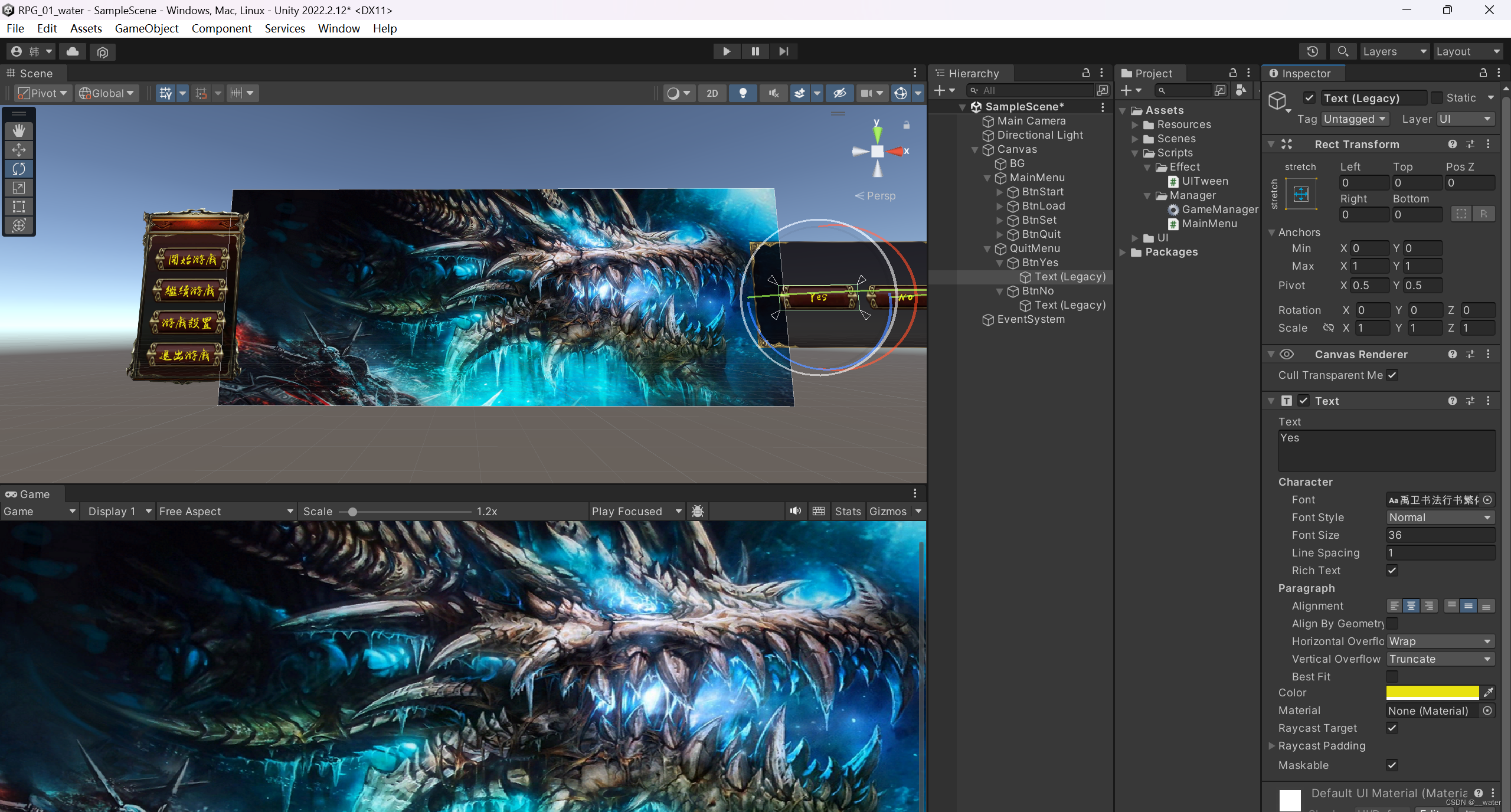Select the Move tool in Scene
1511x812 pixels.
point(19,149)
